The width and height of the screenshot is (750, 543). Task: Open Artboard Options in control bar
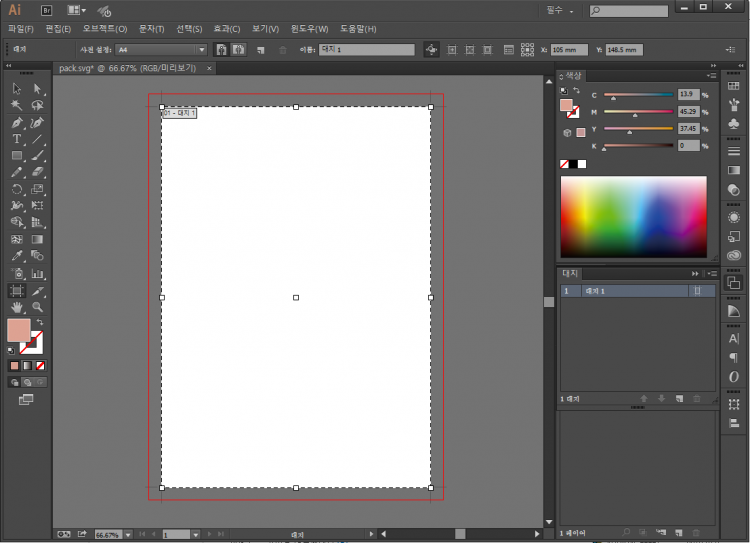tap(508, 49)
